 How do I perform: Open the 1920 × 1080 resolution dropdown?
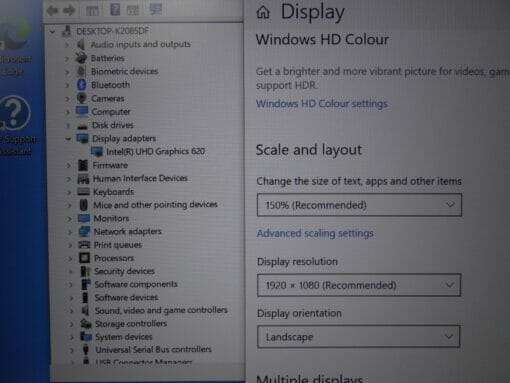[359, 285]
